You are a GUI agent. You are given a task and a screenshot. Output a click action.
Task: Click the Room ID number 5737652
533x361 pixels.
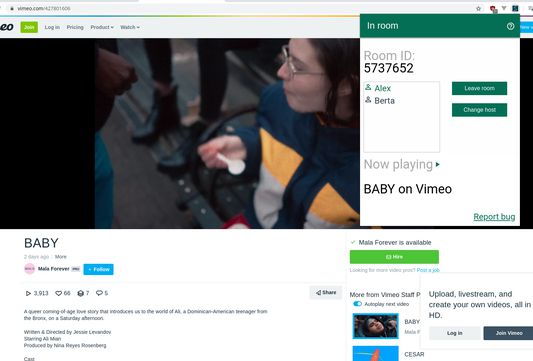[389, 68]
